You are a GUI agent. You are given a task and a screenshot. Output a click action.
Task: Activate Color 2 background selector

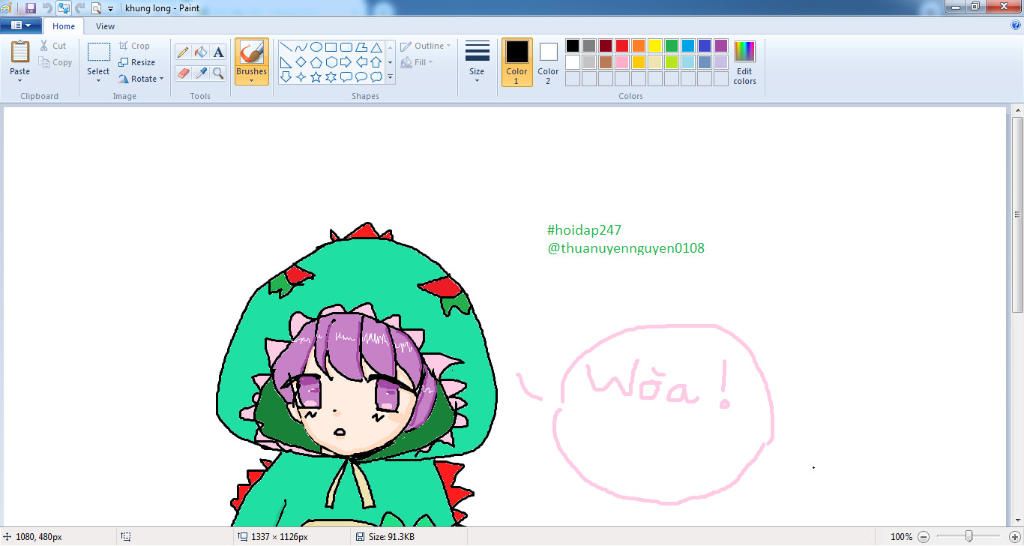point(548,62)
